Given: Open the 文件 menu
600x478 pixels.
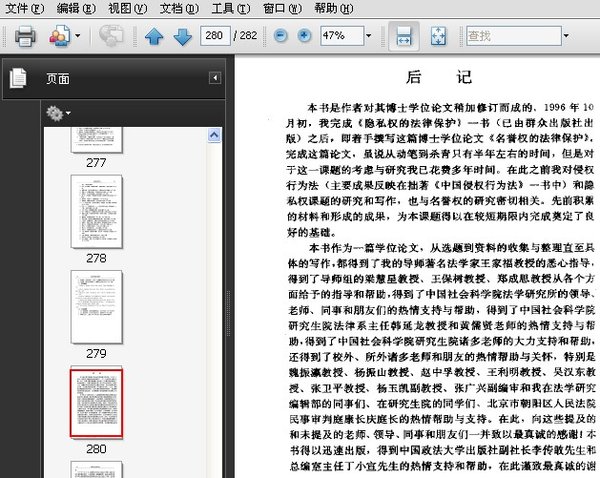Looking at the screenshot, I should coord(22,7).
